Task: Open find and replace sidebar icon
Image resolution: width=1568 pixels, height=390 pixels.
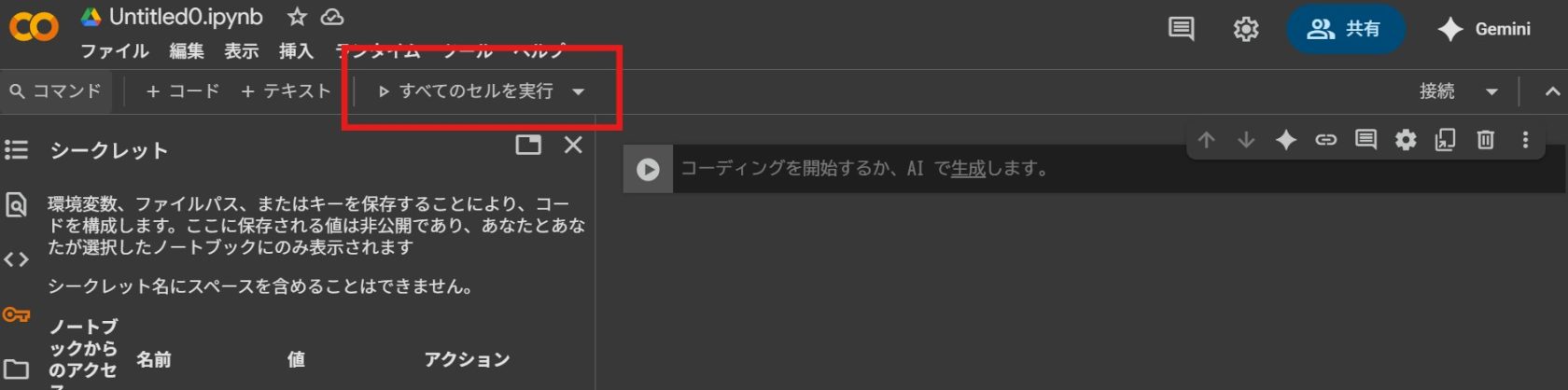Action: click(16, 204)
